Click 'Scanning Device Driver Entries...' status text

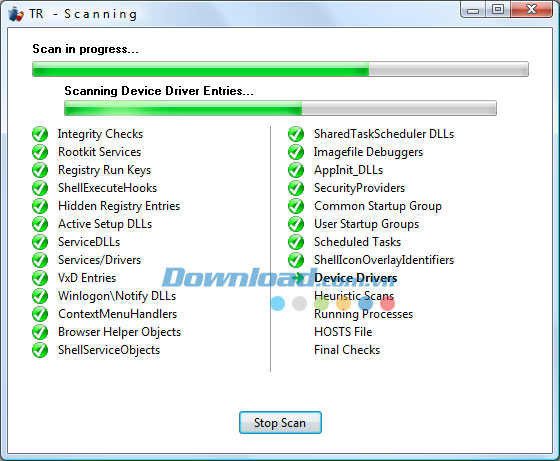(x=159, y=91)
